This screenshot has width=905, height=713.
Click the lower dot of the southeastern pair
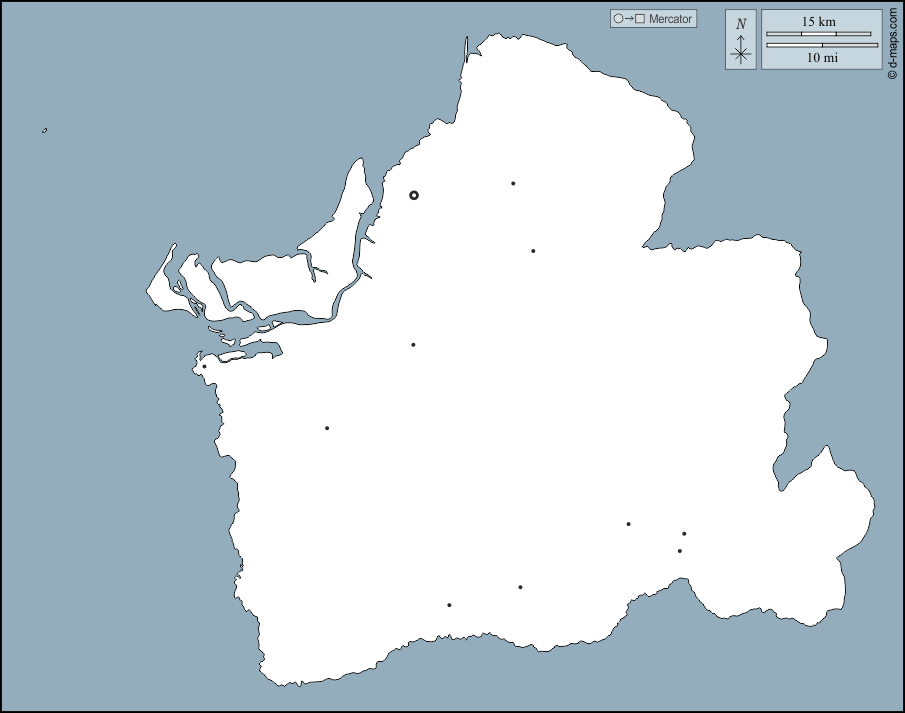click(x=680, y=551)
